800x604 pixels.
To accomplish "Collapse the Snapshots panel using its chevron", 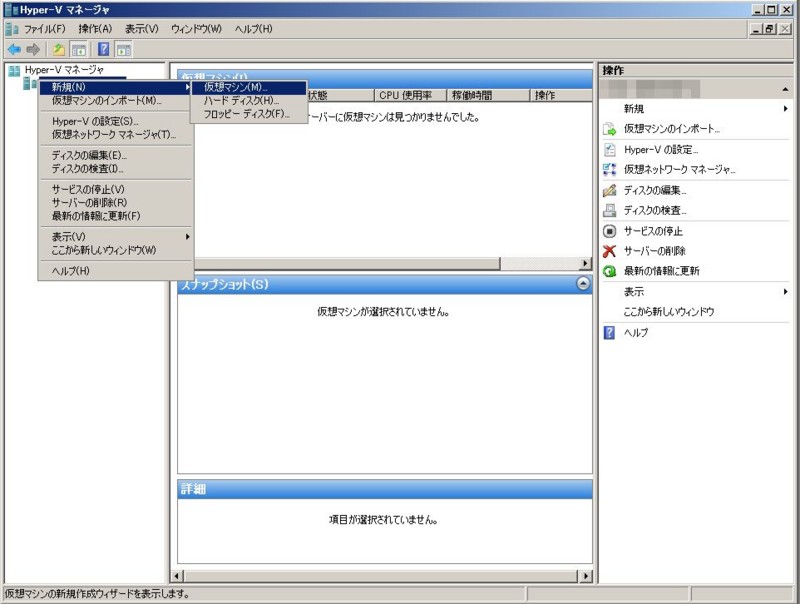I will (582, 281).
